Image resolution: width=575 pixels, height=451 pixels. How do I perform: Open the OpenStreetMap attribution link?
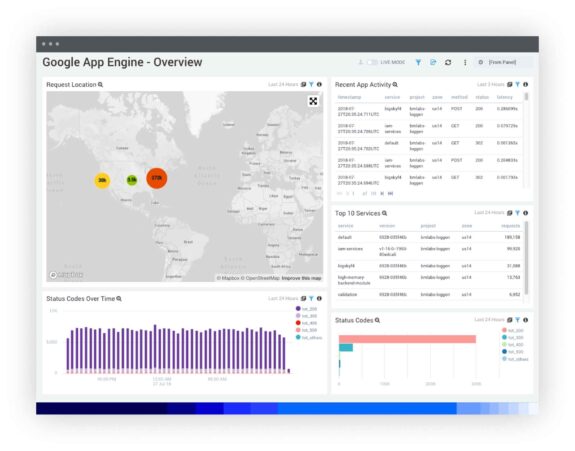point(260,278)
